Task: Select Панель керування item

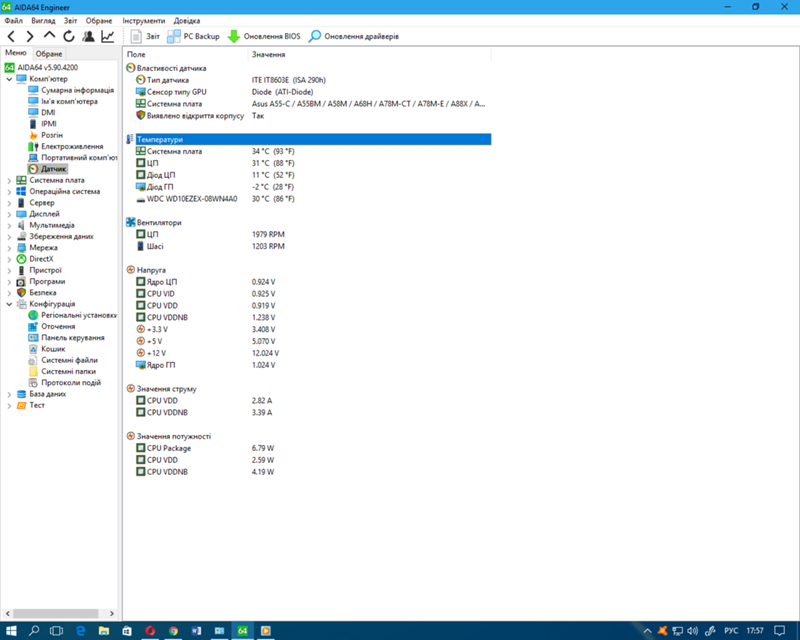Action: [x=73, y=337]
